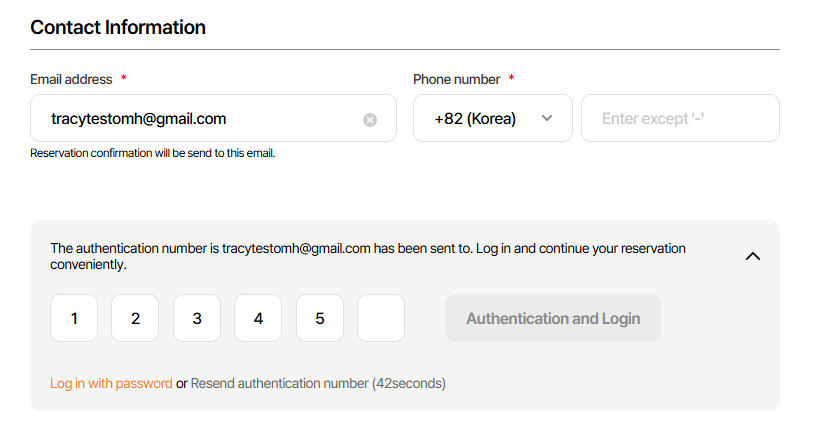This screenshot has width=813, height=425.
Task: Clear the email address with the X icon
Action: point(370,120)
